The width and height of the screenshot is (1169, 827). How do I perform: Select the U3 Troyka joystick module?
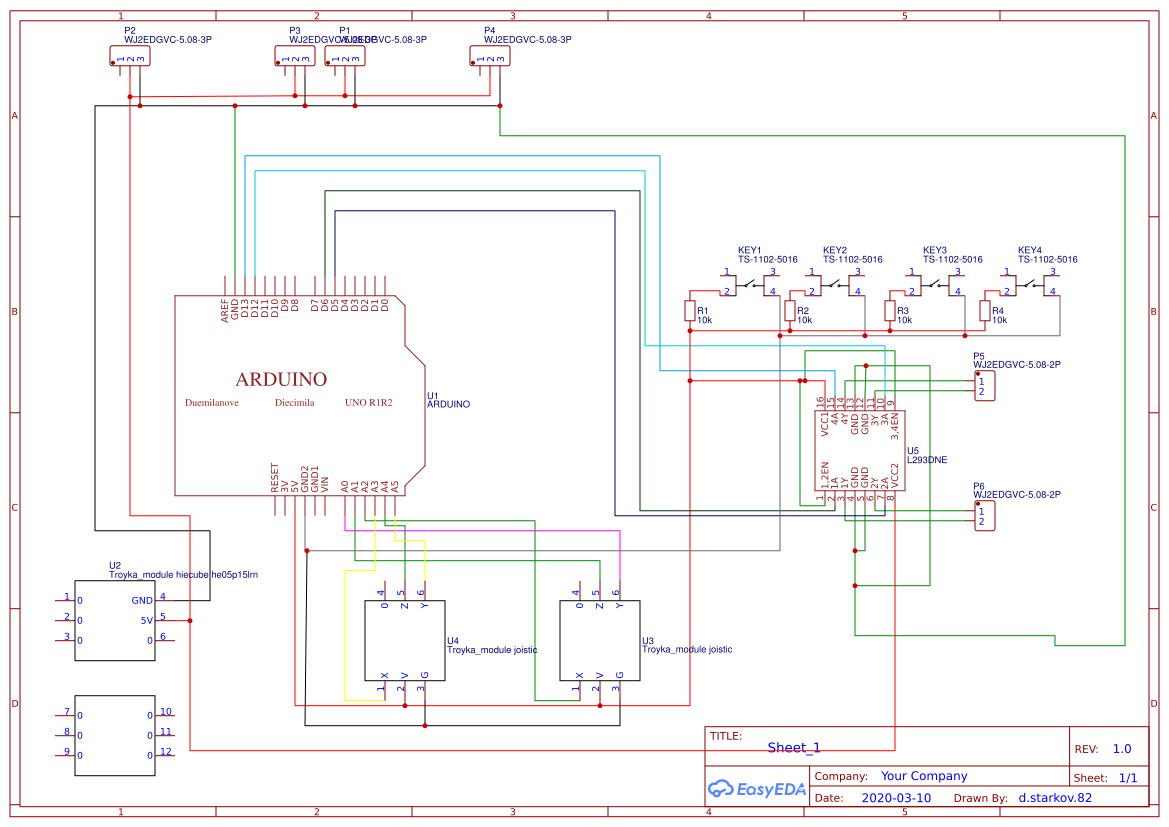click(x=600, y=641)
